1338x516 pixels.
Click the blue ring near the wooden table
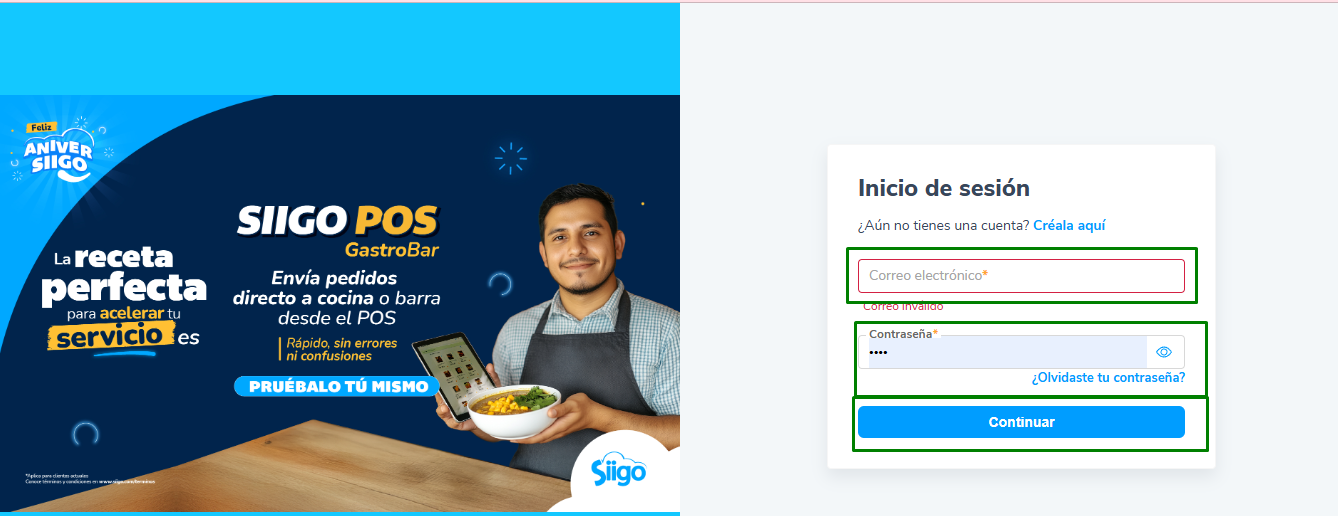tap(86, 433)
